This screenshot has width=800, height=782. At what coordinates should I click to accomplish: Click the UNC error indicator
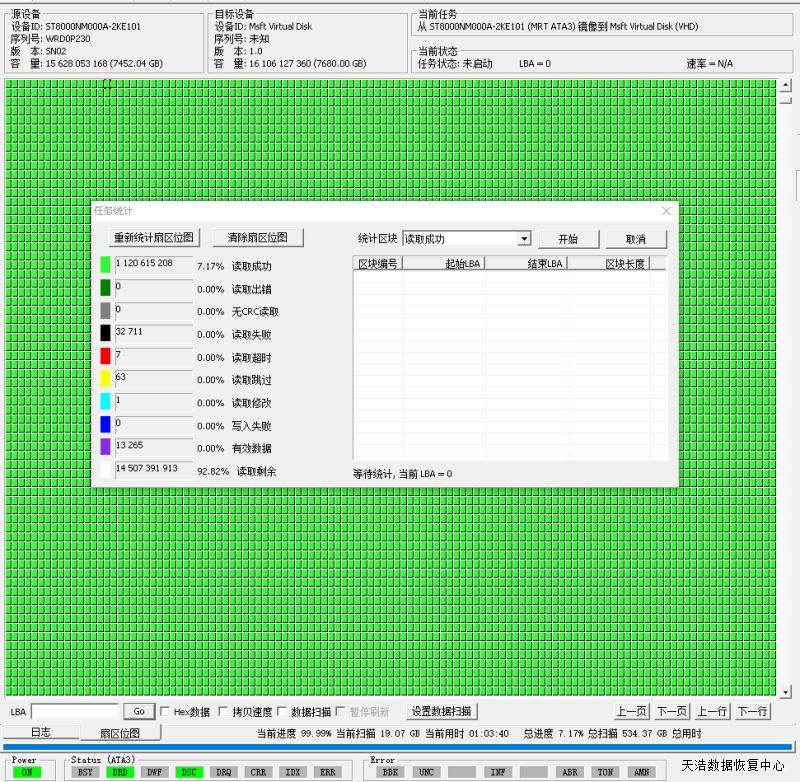click(425, 772)
